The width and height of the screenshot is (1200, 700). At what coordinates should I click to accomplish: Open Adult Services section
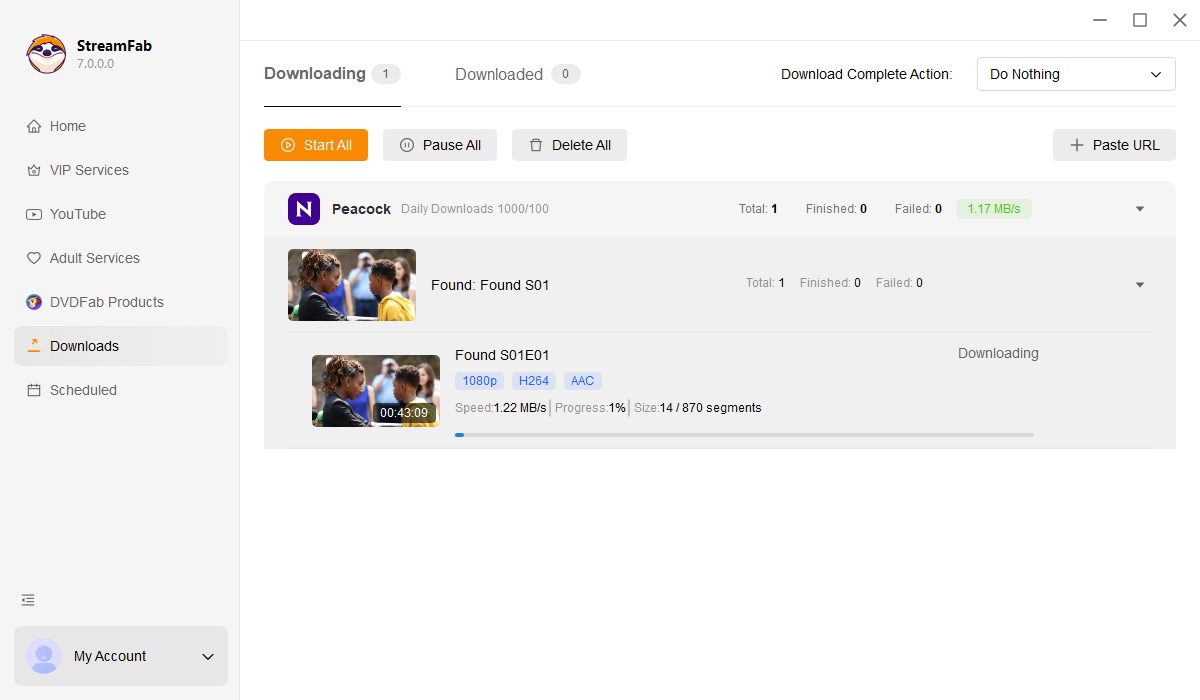tap(94, 258)
